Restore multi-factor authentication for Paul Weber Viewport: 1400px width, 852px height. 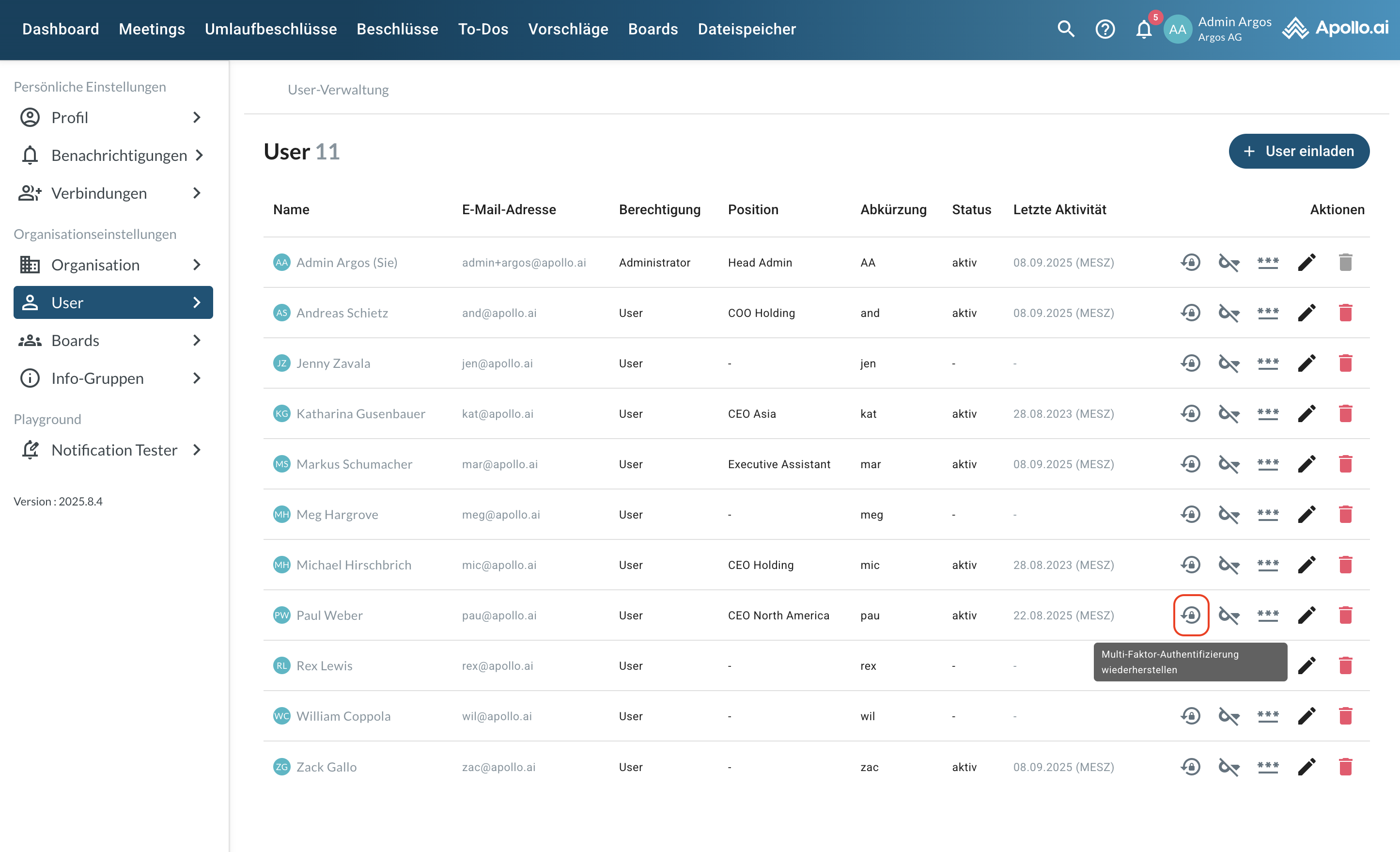pyautogui.click(x=1190, y=615)
